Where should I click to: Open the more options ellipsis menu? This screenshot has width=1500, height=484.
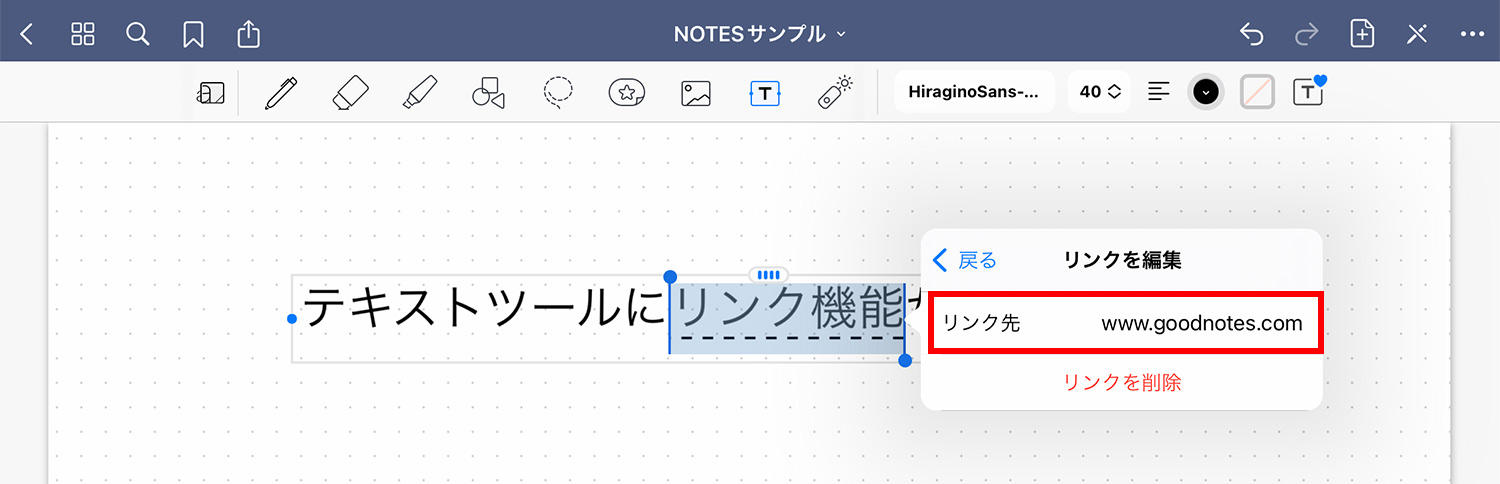(x=1472, y=34)
